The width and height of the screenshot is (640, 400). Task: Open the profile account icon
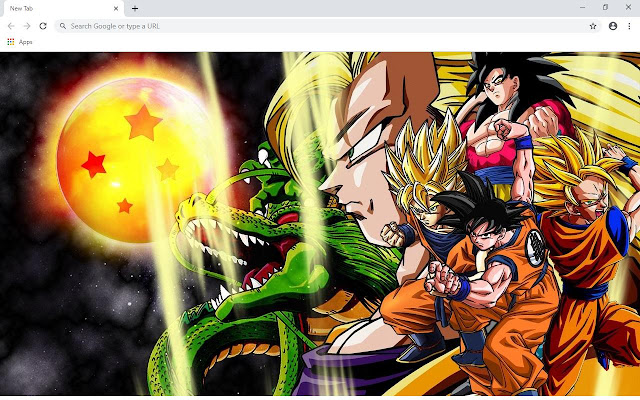coord(613,26)
